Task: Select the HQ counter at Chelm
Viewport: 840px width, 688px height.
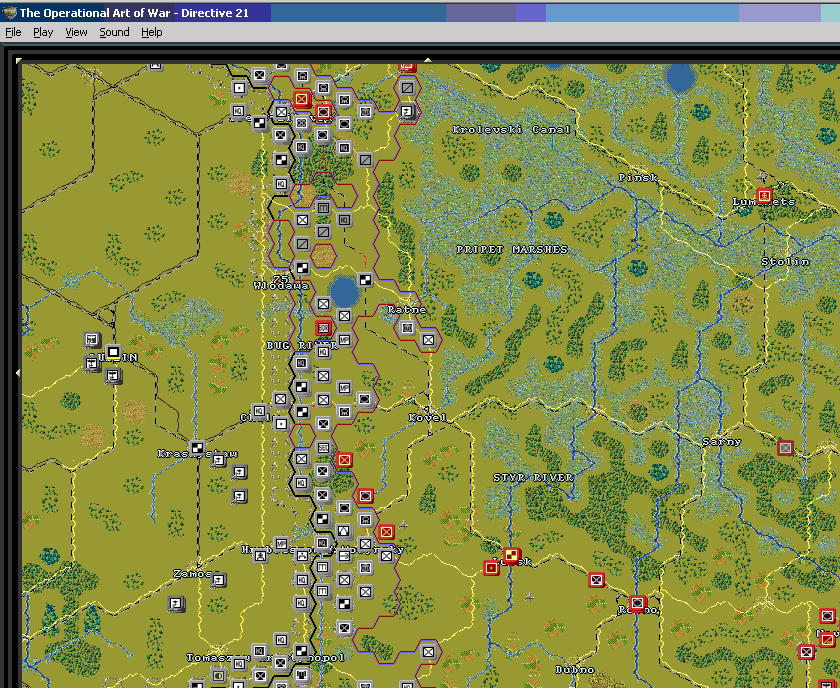Action: point(260,412)
